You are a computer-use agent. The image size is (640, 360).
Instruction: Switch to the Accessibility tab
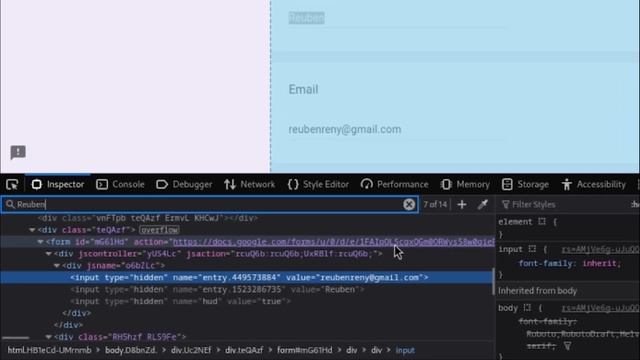[593, 184]
